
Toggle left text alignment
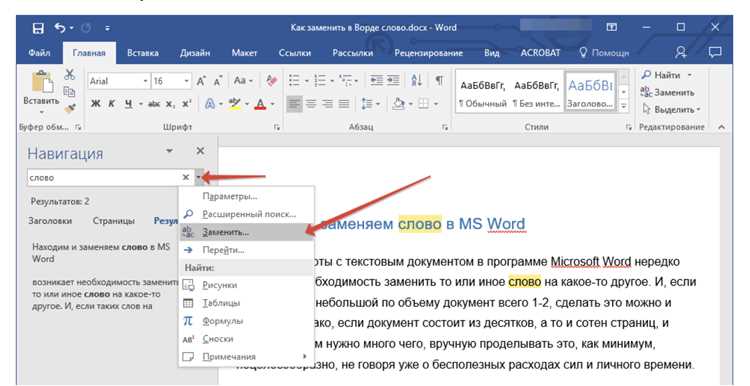295,103
